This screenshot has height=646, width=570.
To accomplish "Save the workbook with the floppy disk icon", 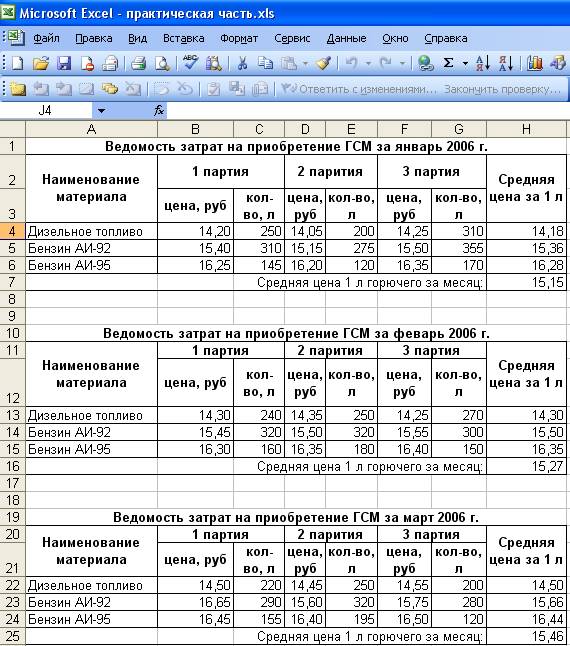I will (x=64, y=63).
